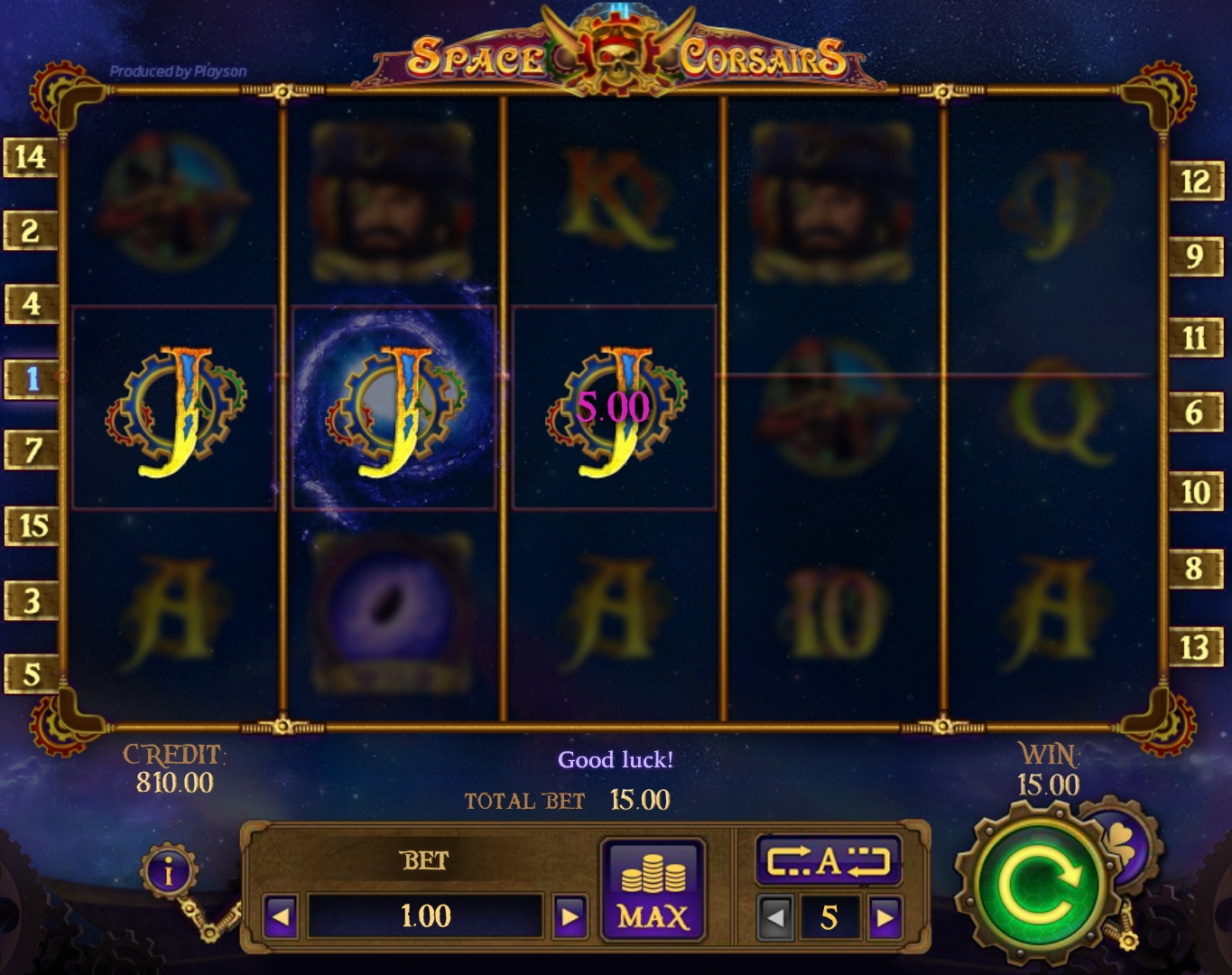
Task: Decrease bet with left arrow
Action: [x=281, y=917]
